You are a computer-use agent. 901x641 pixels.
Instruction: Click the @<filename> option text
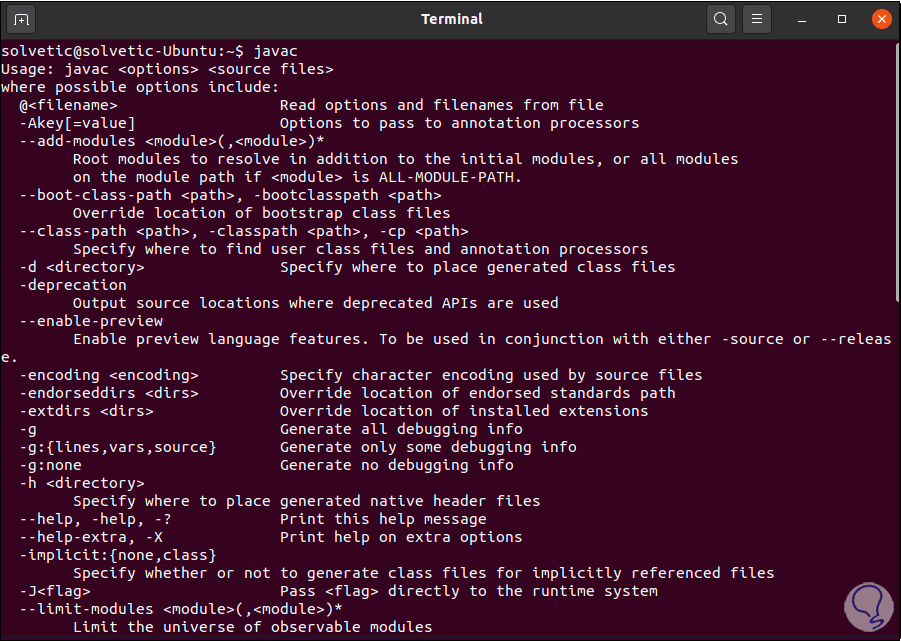(x=67, y=105)
